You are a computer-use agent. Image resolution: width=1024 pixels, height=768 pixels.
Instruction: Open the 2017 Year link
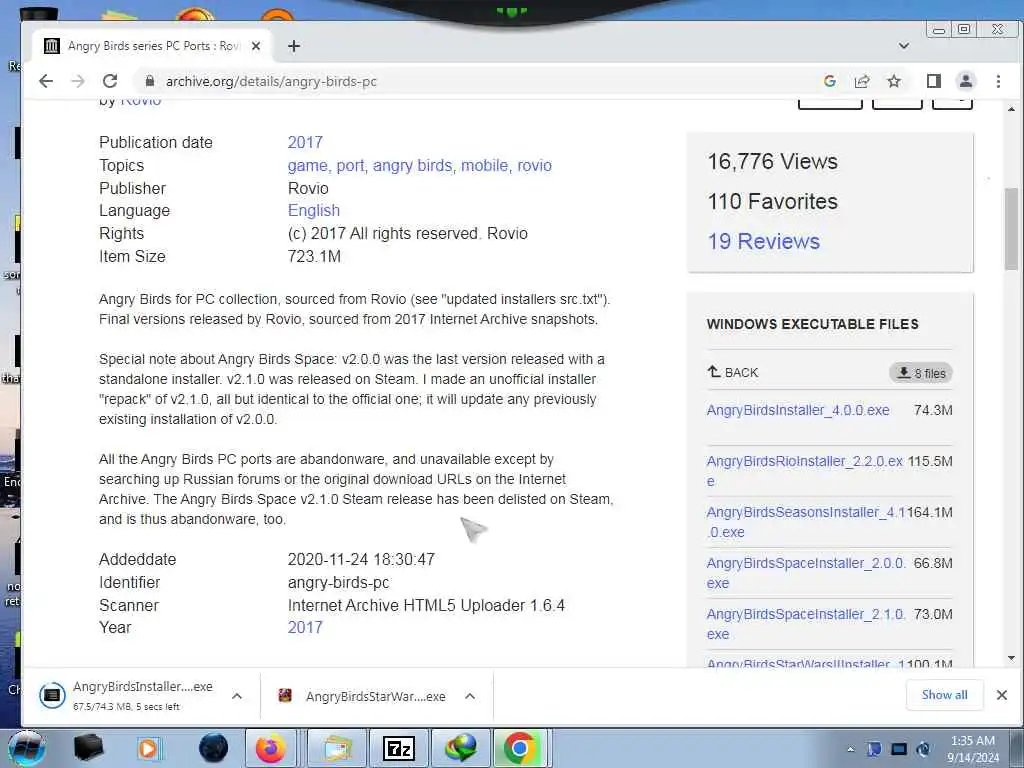click(x=305, y=627)
